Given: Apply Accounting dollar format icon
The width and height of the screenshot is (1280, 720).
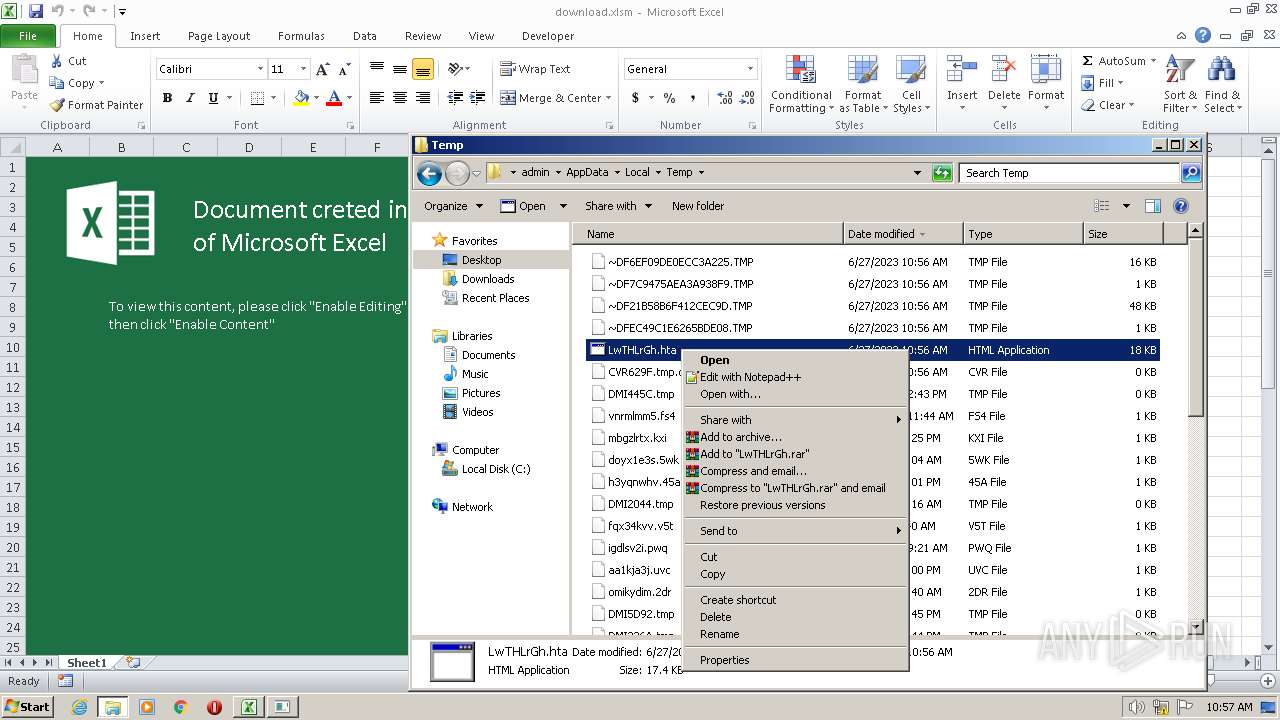Looking at the screenshot, I should coord(635,98).
